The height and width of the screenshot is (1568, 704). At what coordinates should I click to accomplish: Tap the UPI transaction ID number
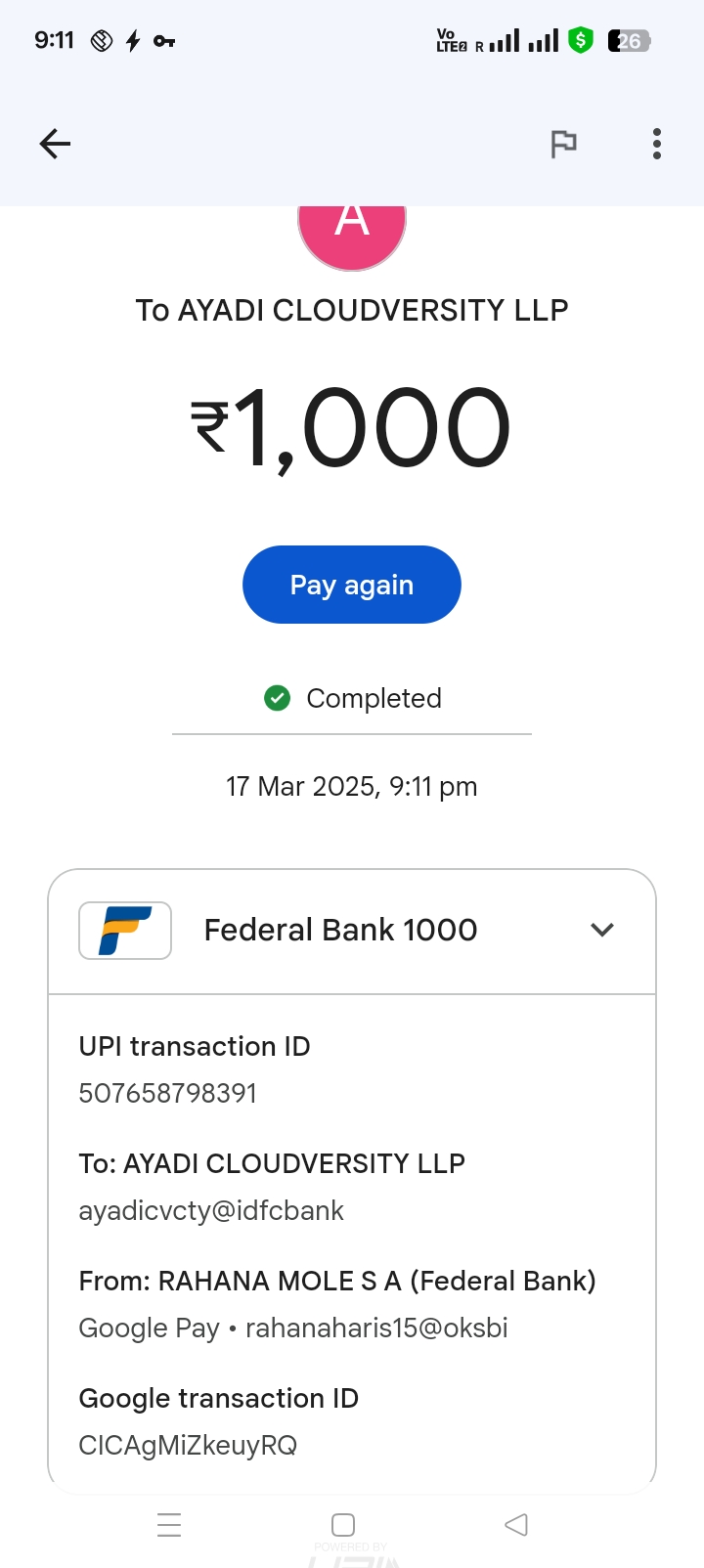[168, 1093]
